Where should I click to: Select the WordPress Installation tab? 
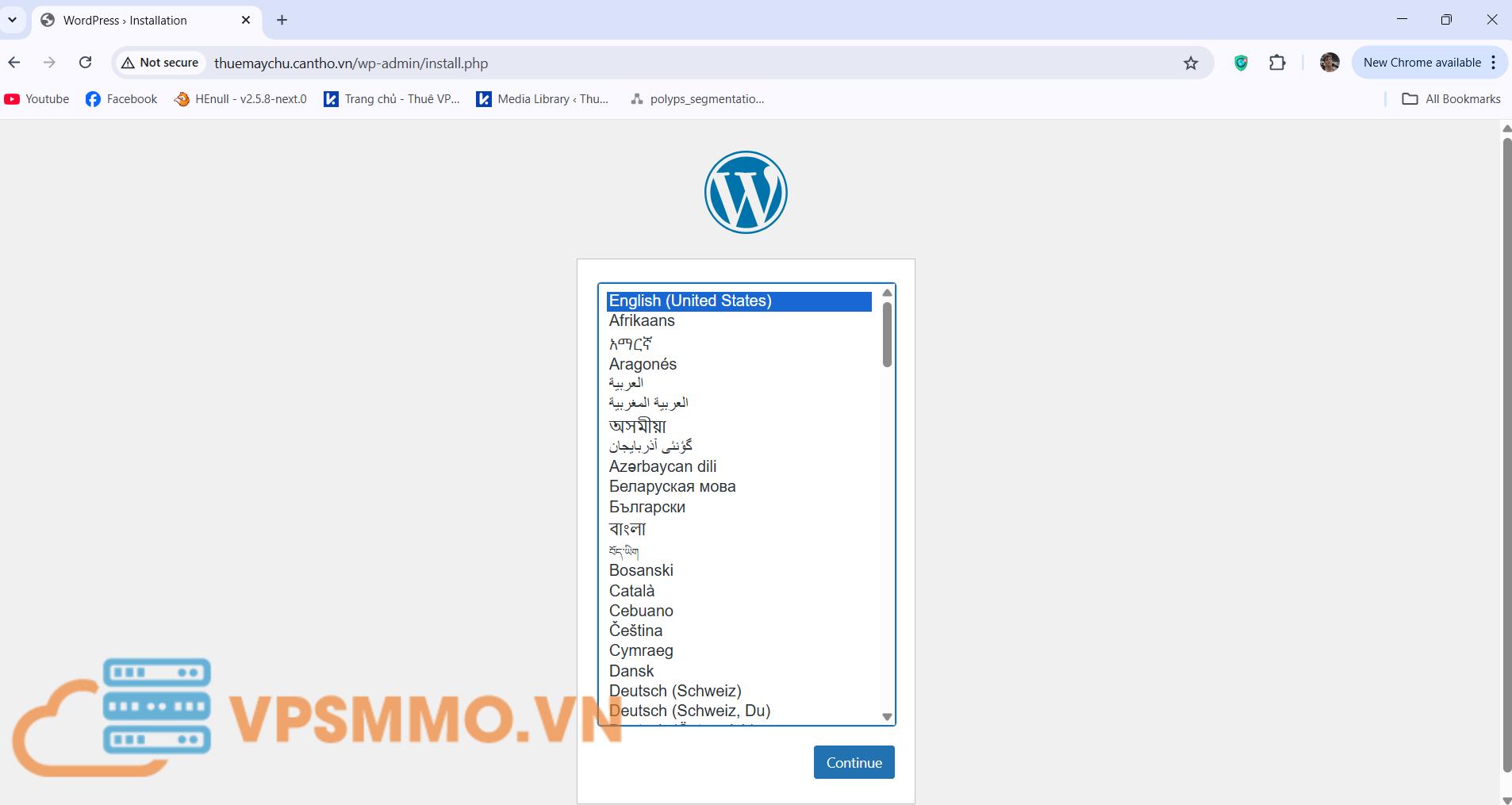(x=135, y=21)
